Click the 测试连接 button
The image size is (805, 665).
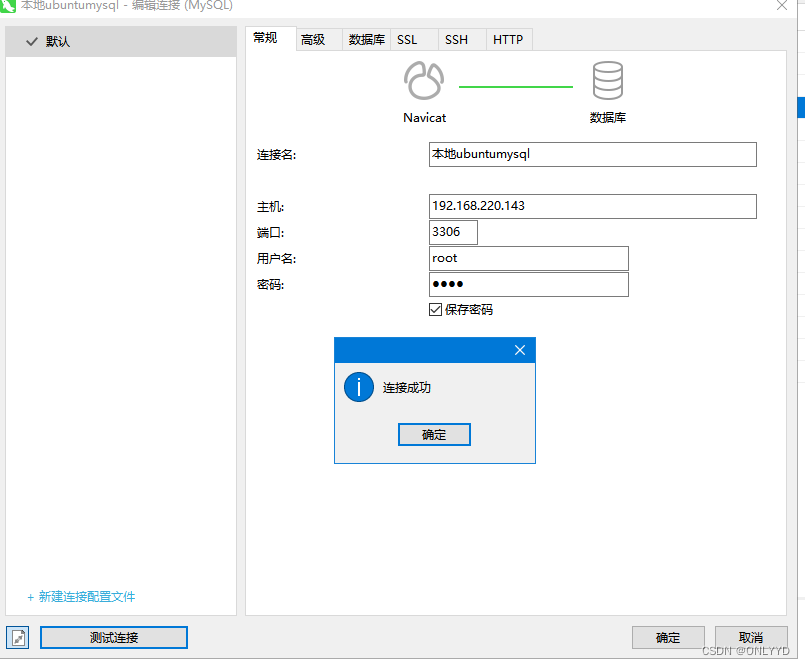114,638
